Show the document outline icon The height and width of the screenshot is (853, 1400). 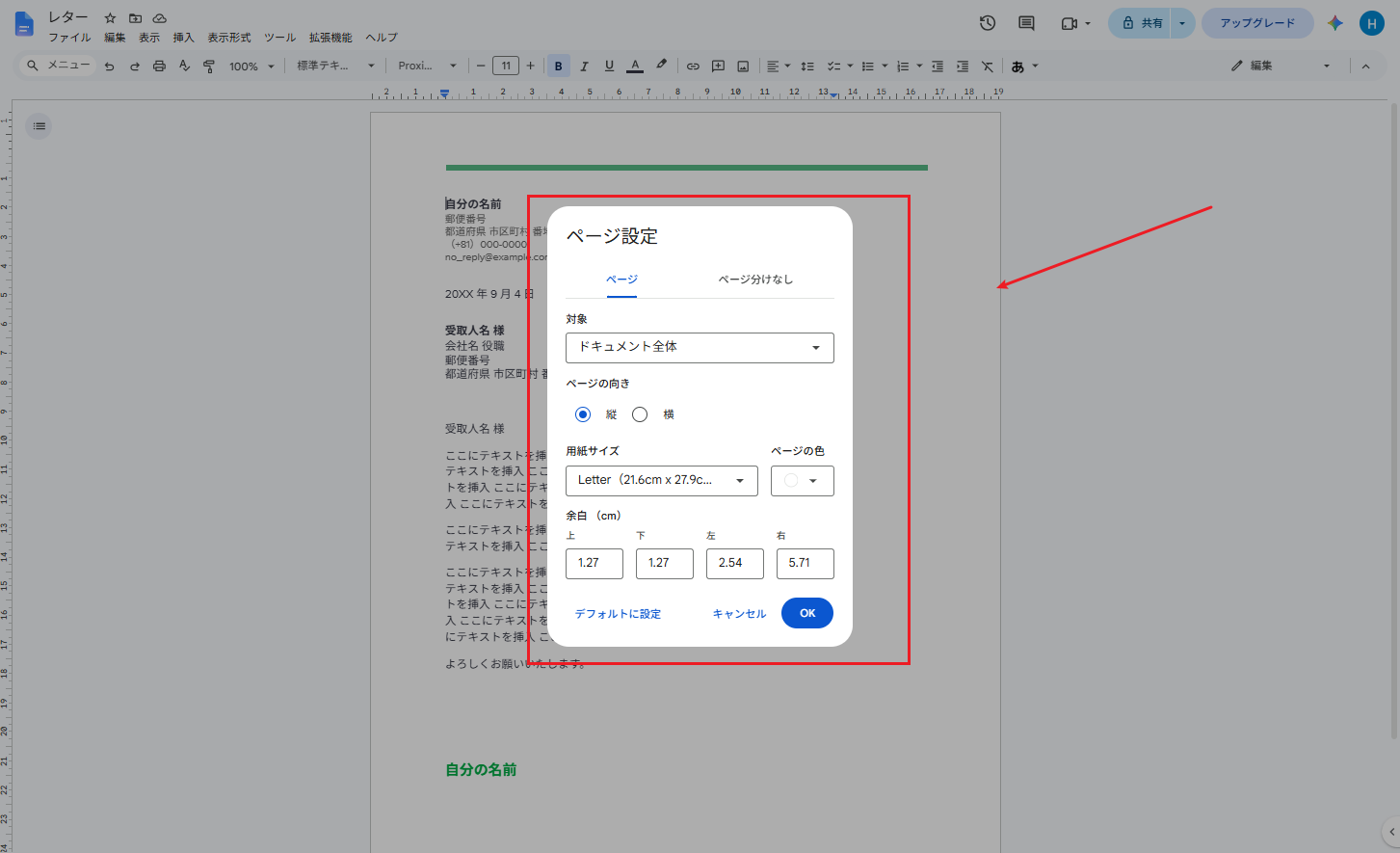click(39, 126)
